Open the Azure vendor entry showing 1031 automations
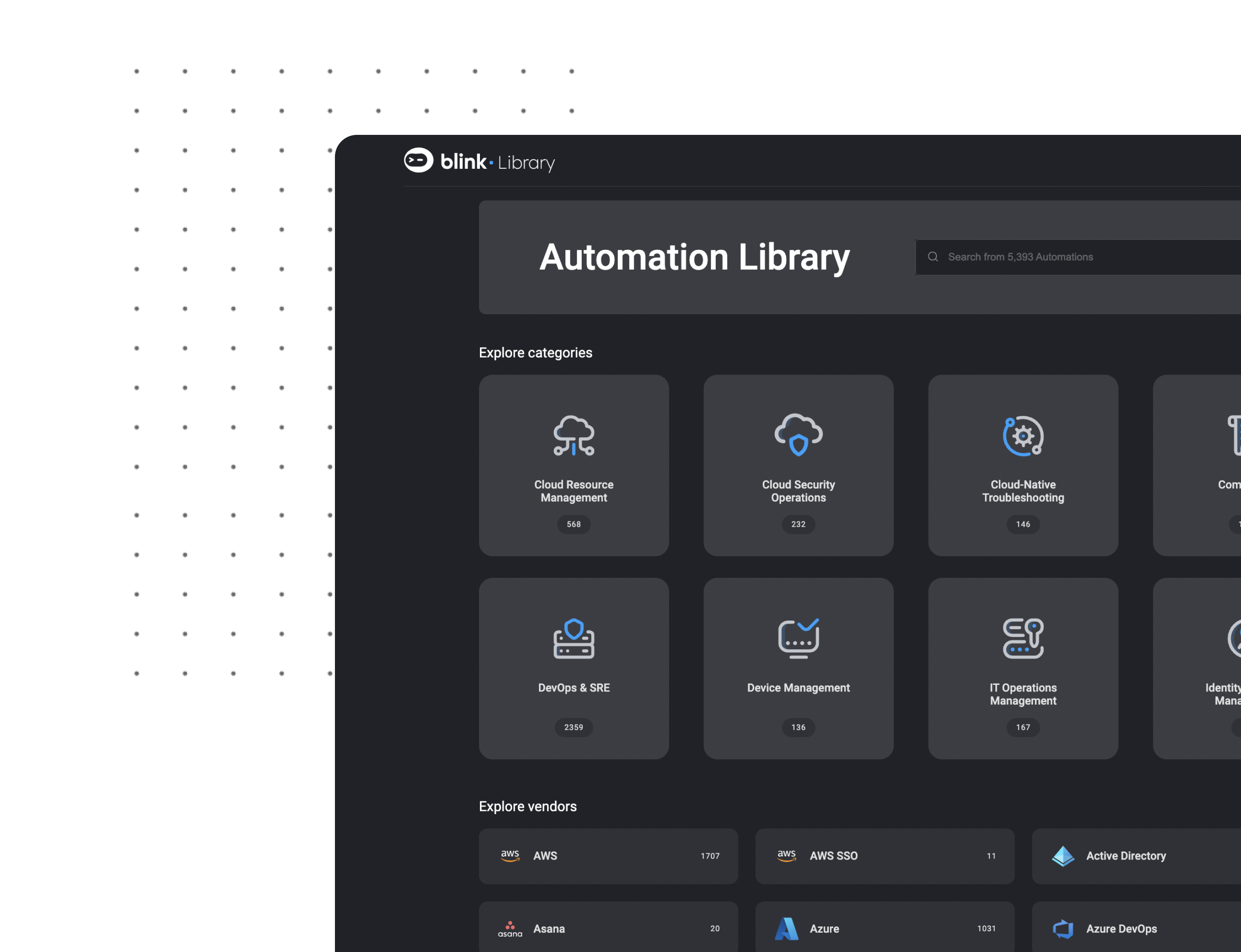 (884, 928)
